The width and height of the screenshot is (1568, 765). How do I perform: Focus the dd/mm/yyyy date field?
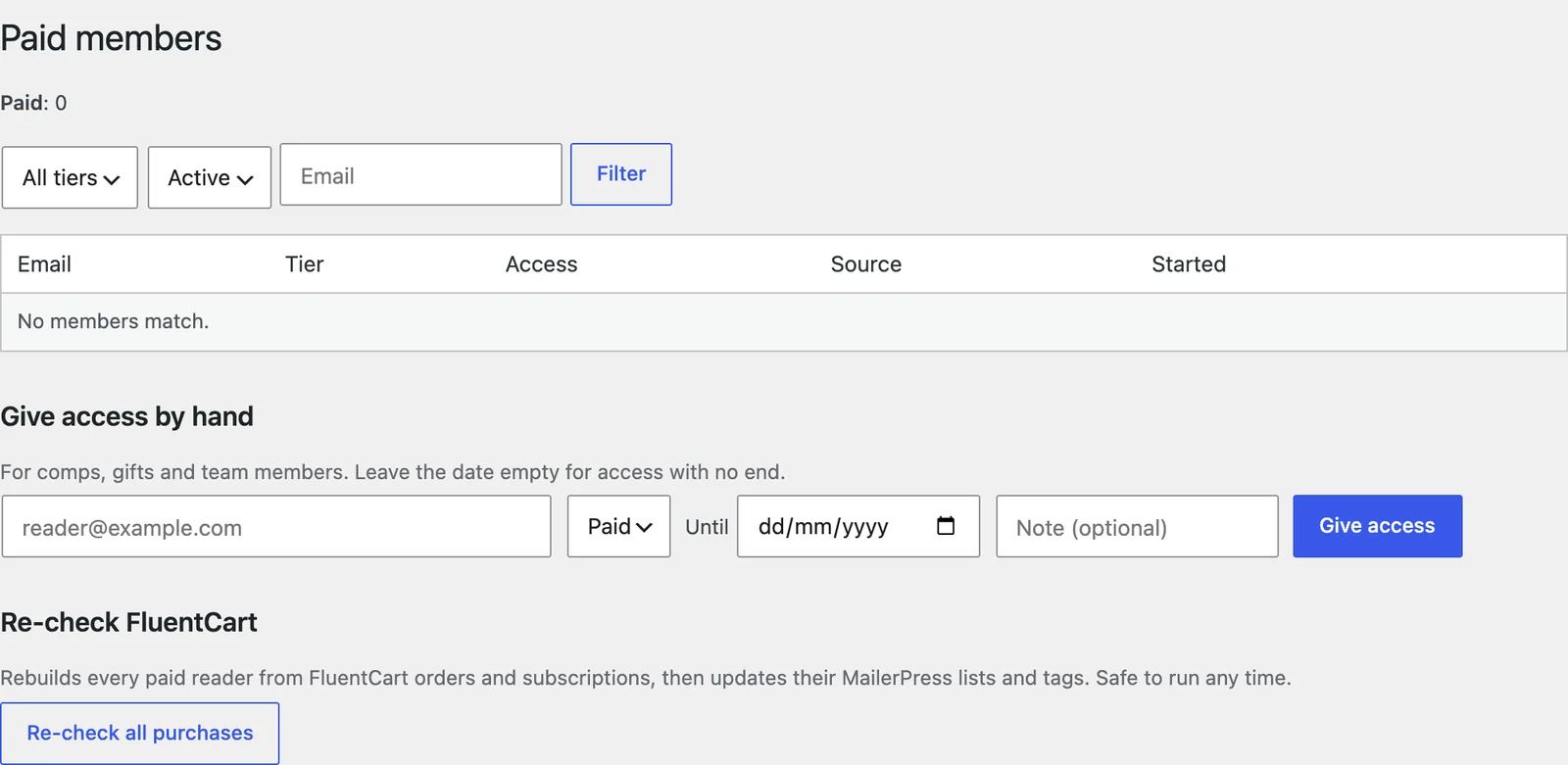(858, 527)
